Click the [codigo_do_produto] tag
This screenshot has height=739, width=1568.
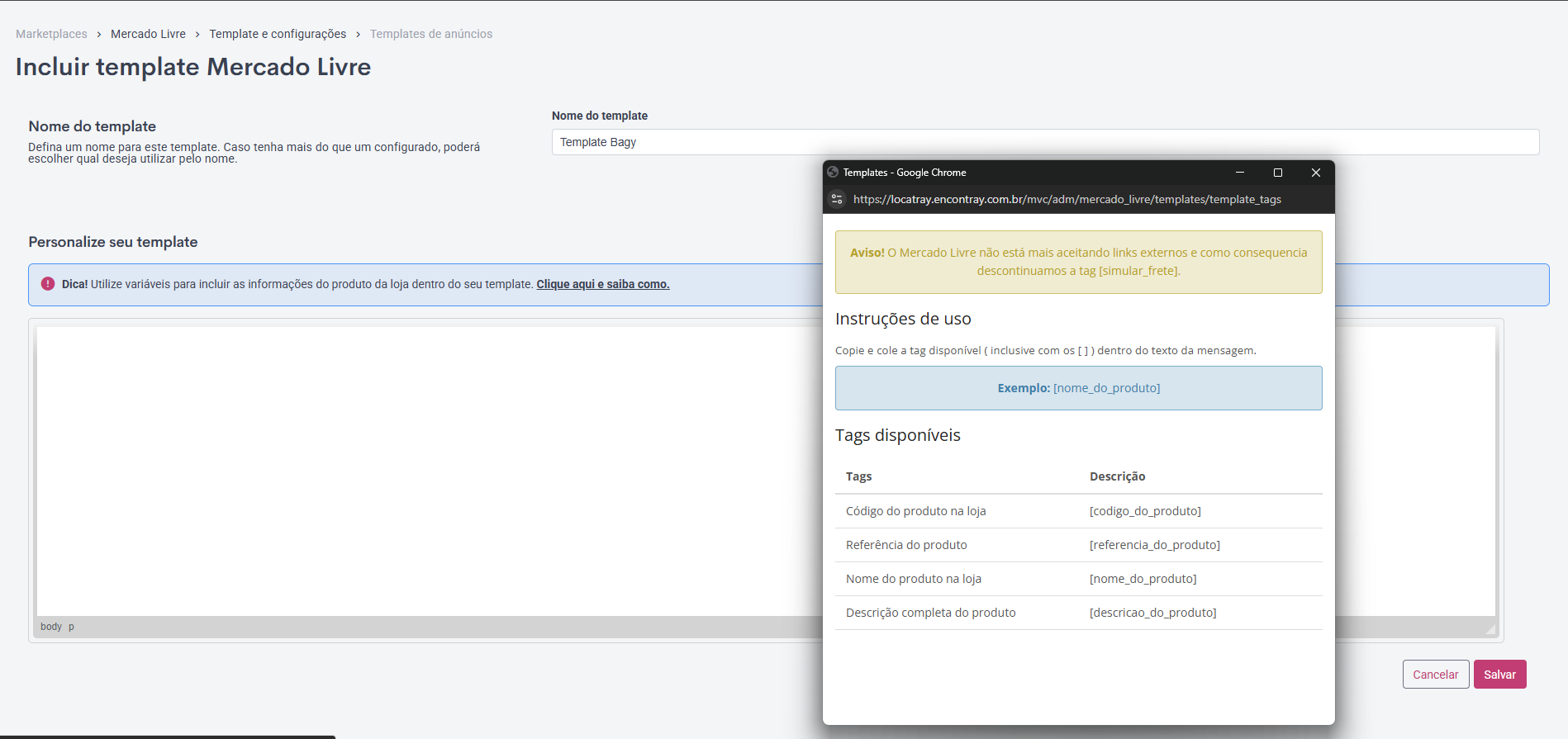(x=1145, y=511)
